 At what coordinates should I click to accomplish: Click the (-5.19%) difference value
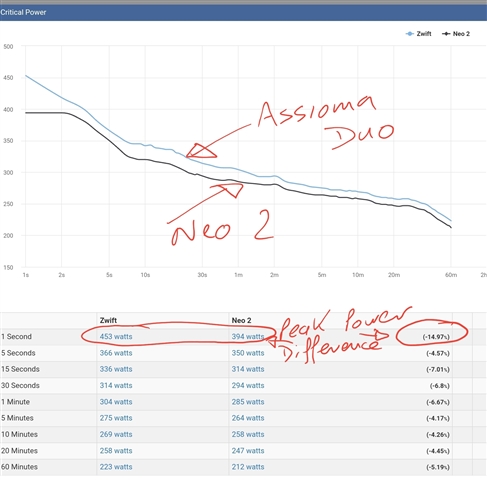tap(438, 467)
